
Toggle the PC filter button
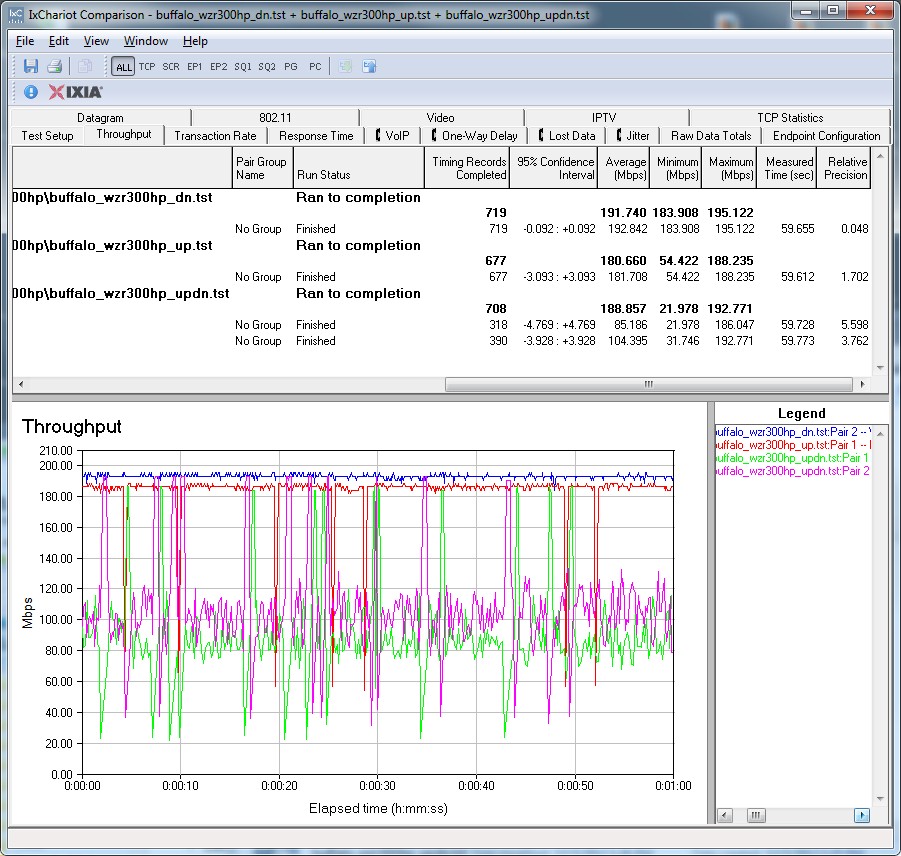tap(315, 67)
